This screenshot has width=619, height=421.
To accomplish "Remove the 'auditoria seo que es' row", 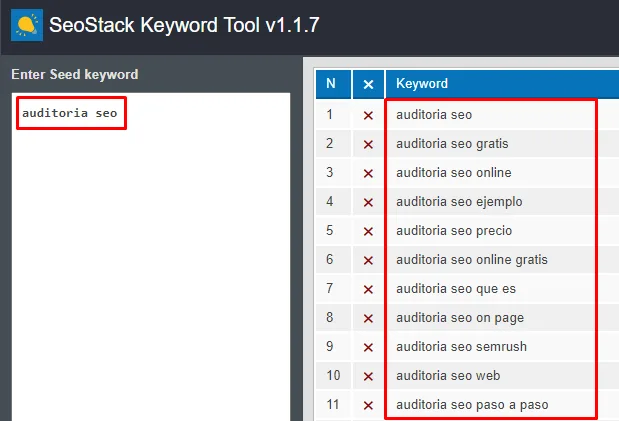I will click(x=368, y=289).
